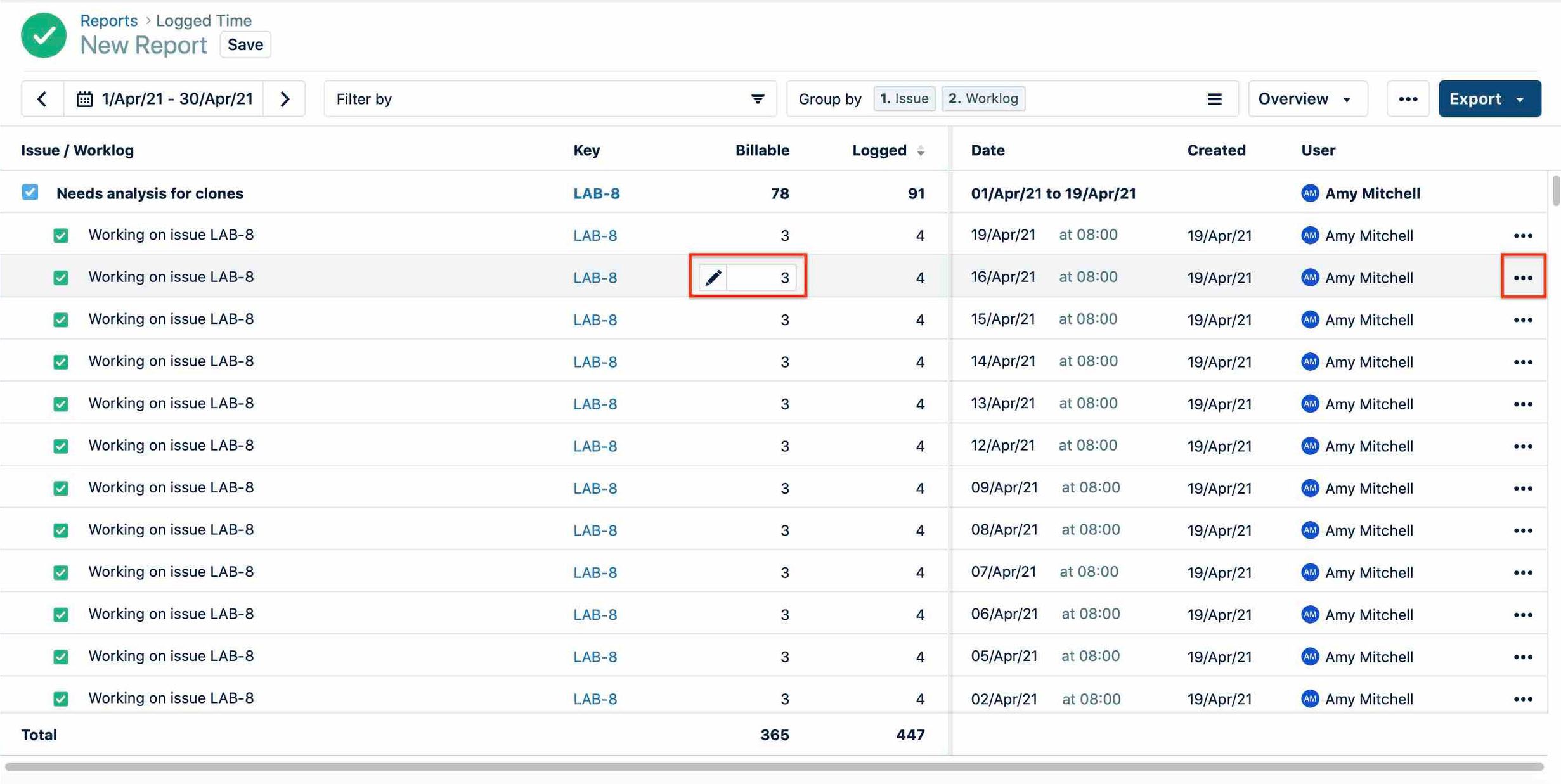This screenshot has height=784, width=1561.
Task: Uncheck the Needs analysis for clones checkbox
Action: (30, 191)
